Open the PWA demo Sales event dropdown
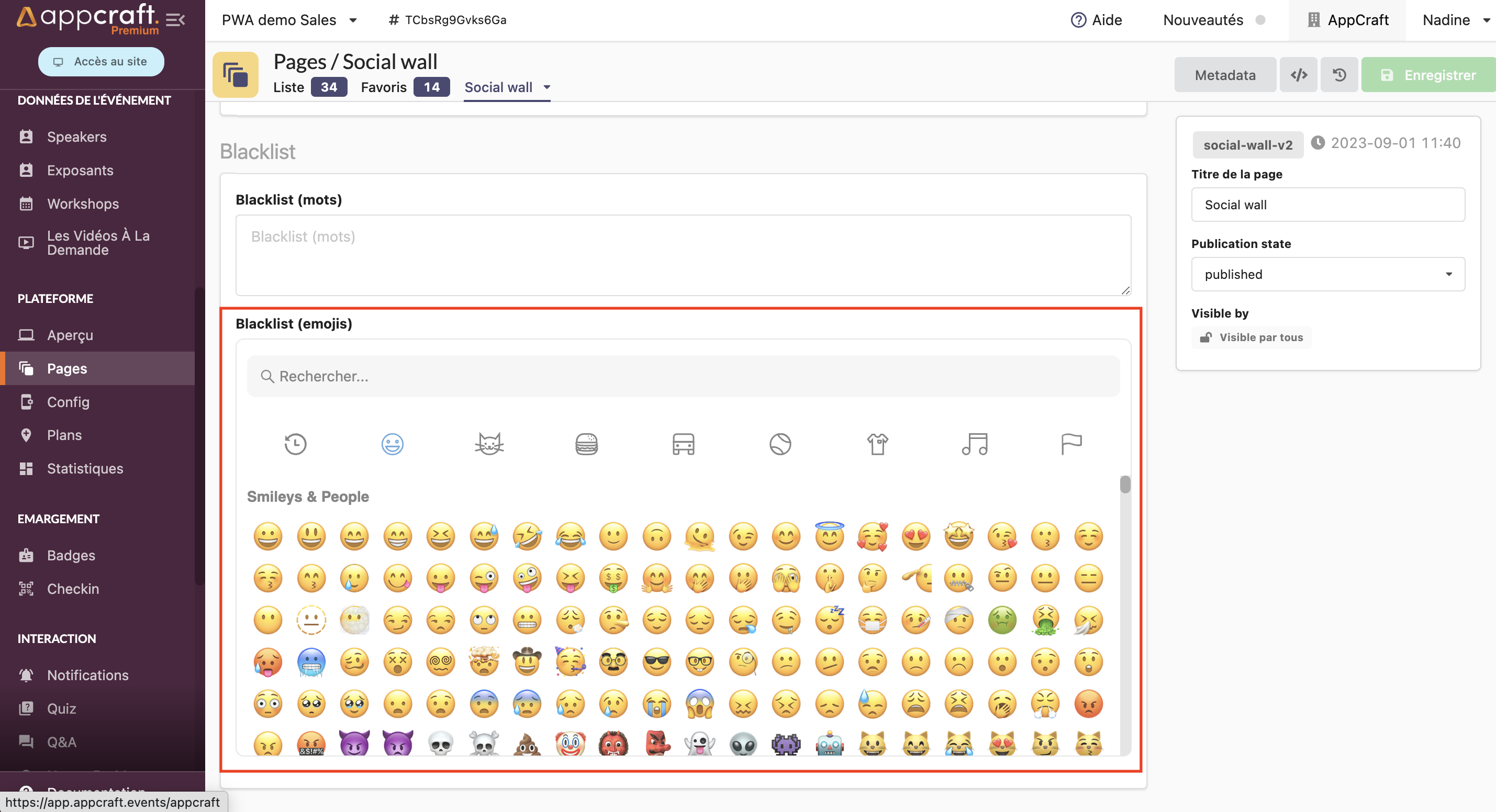1496x812 pixels. click(288, 20)
